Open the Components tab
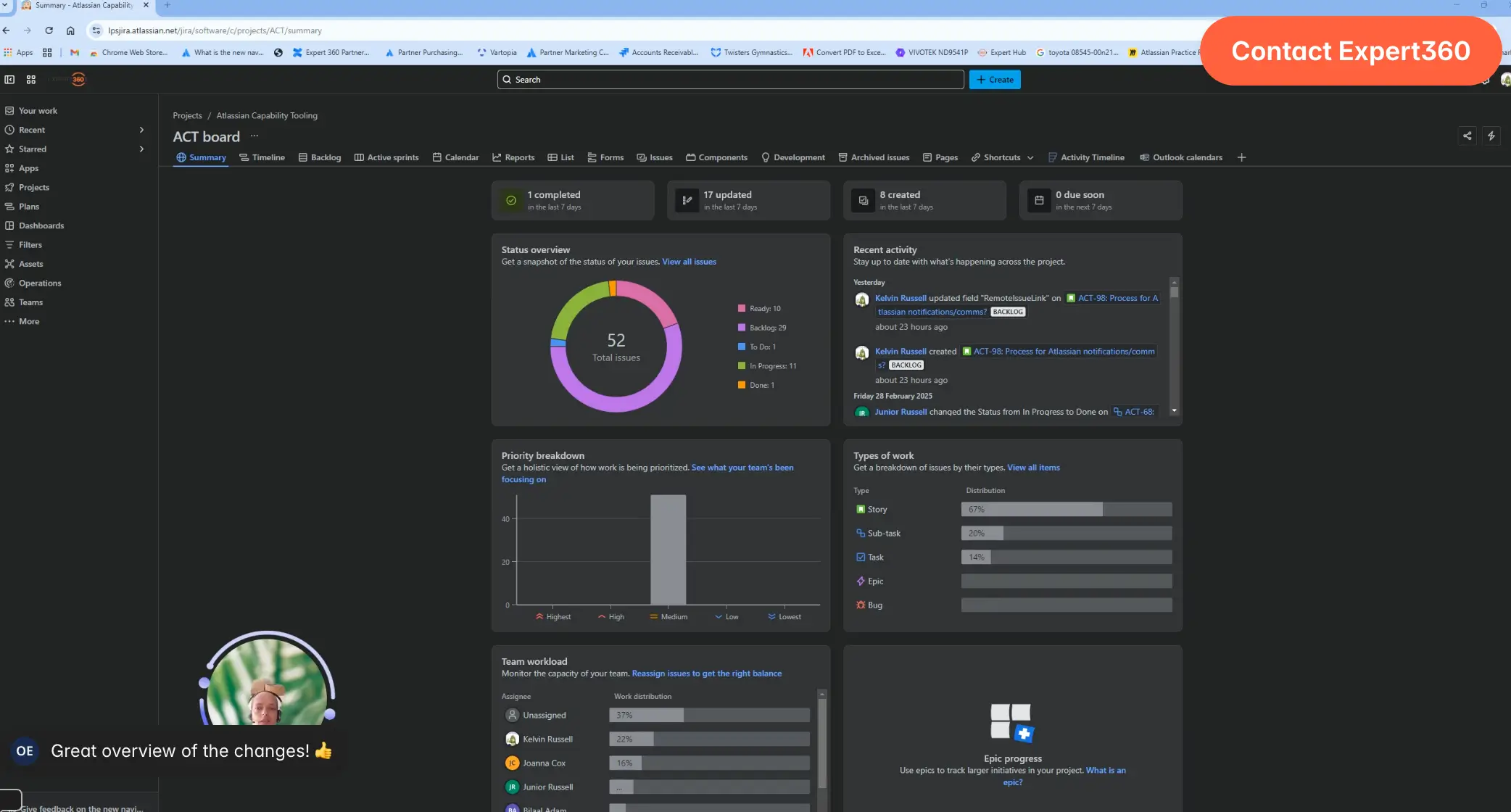 click(x=716, y=157)
